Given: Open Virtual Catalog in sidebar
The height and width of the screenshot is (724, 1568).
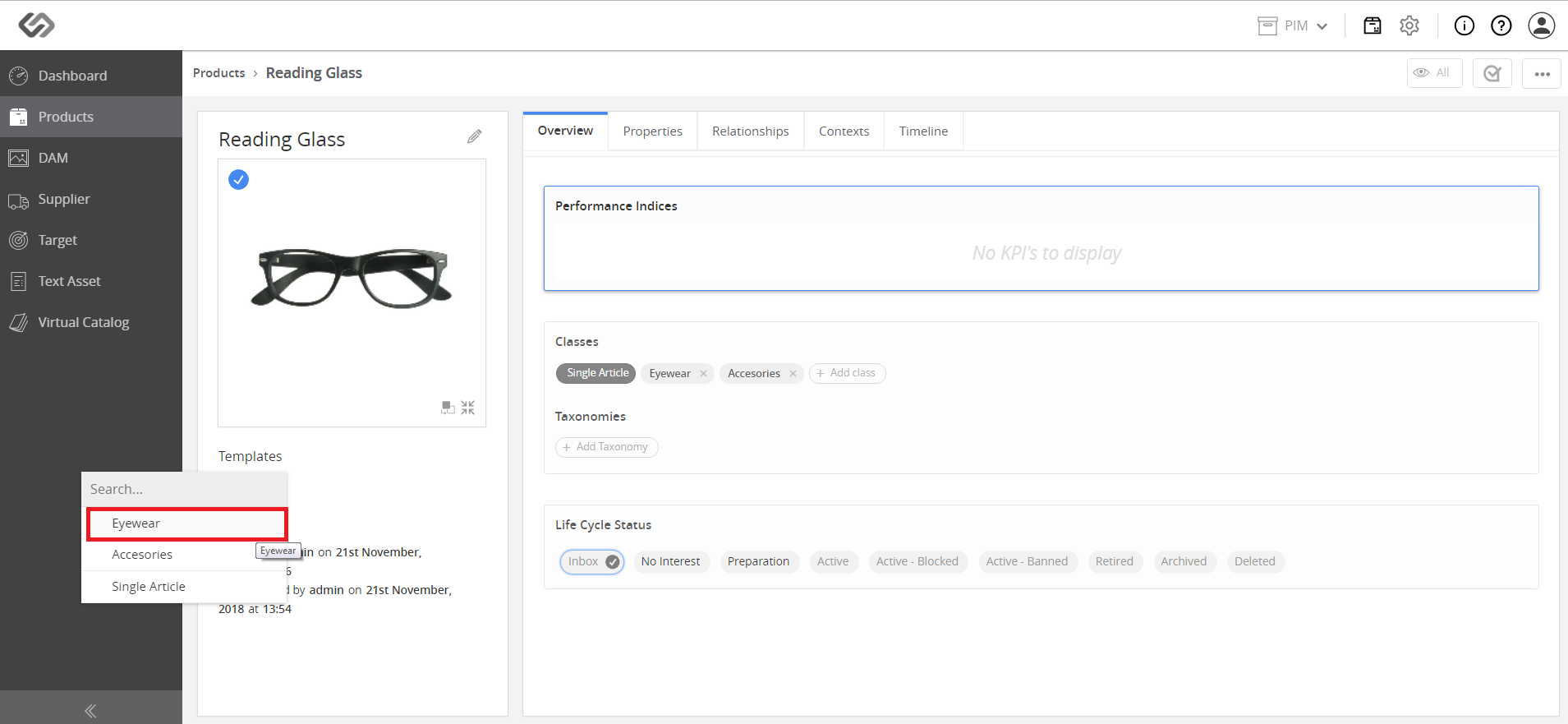Looking at the screenshot, I should tap(91, 322).
